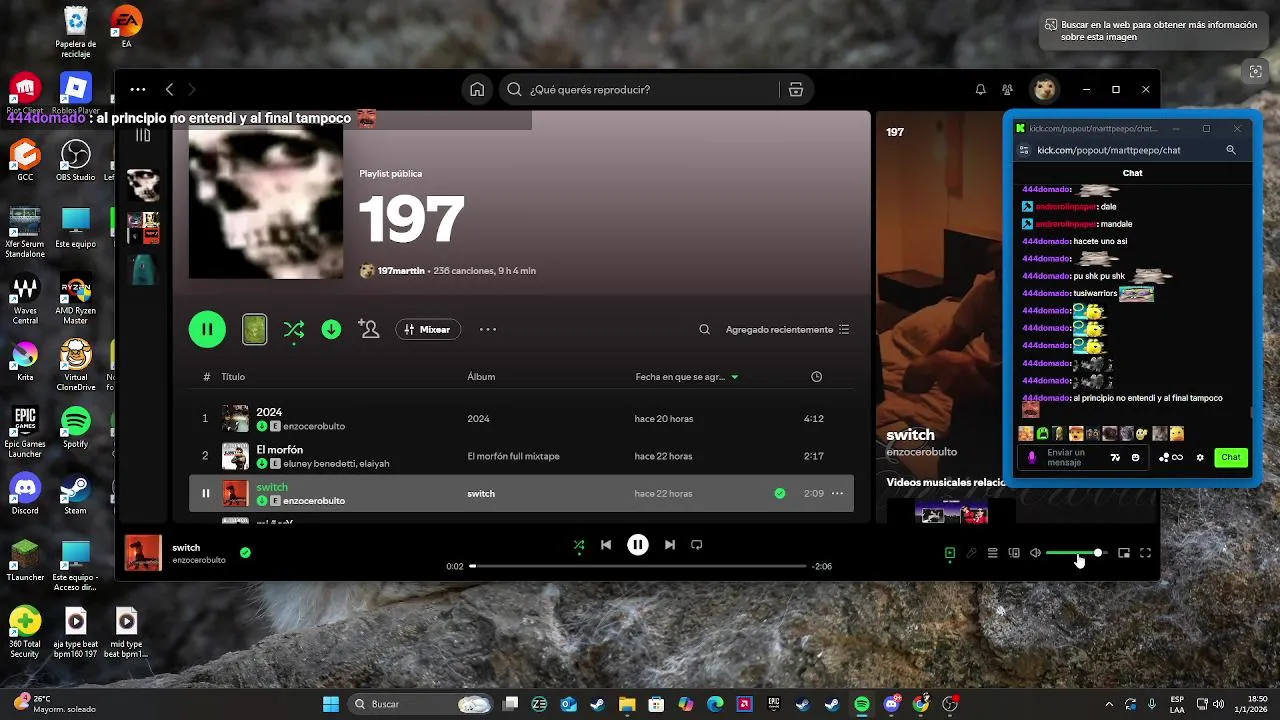The image size is (1280, 720).
Task: Open Connect to a device
Action: click(x=1014, y=553)
